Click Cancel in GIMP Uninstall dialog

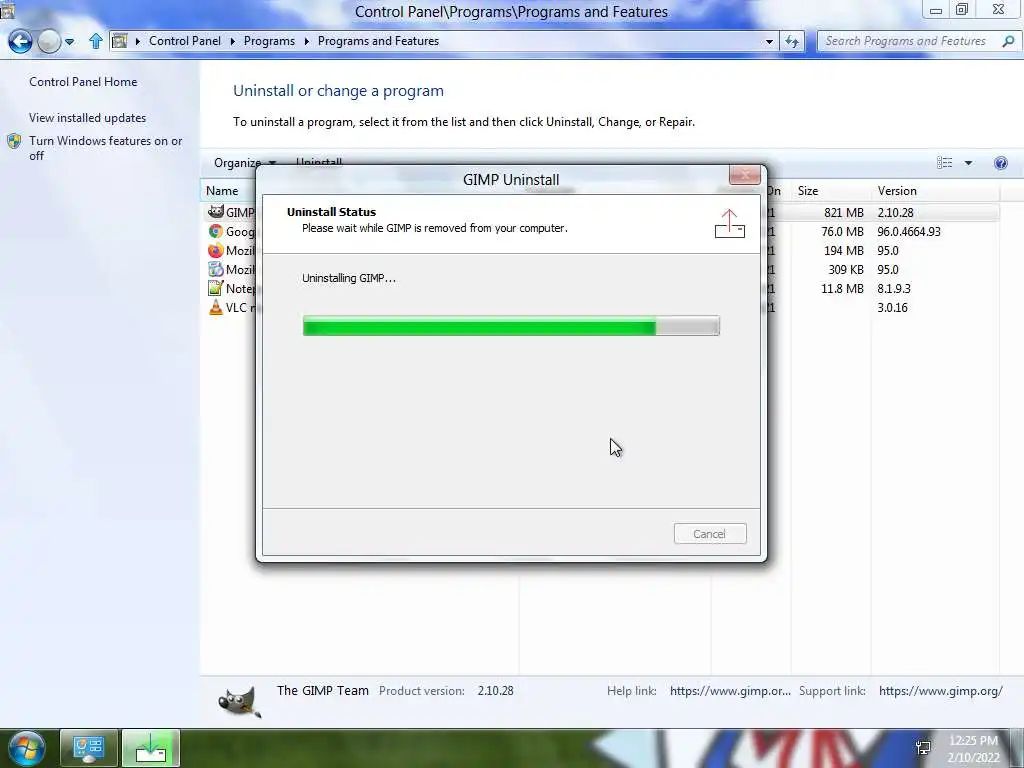[710, 534]
